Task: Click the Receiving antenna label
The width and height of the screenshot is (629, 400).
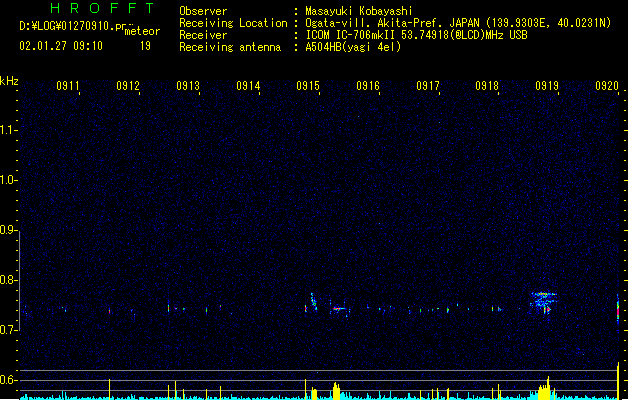Action: [x=230, y=47]
